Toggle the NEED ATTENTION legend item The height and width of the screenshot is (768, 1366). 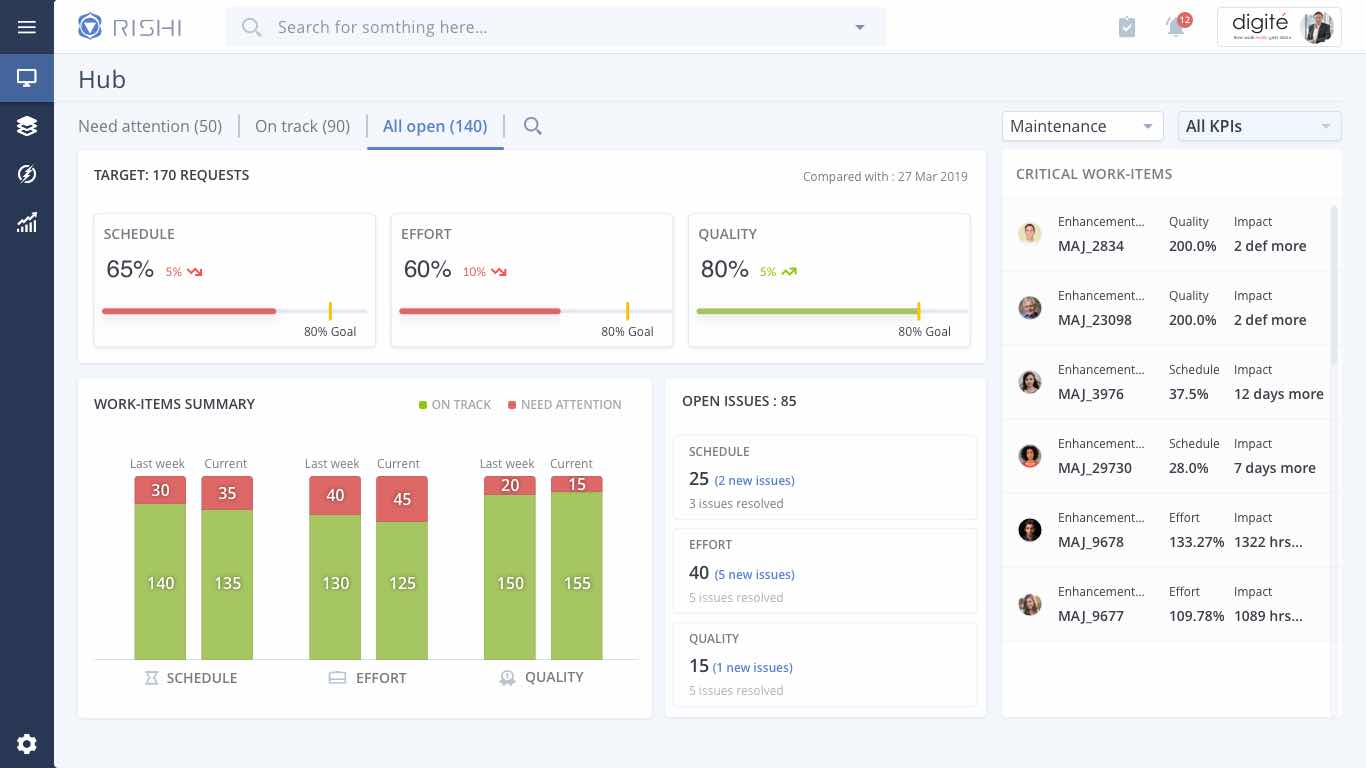(565, 405)
